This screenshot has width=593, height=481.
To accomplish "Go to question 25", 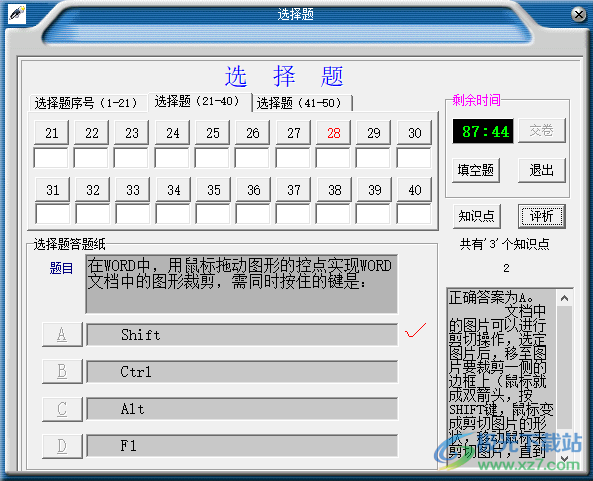I will (213, 133).
